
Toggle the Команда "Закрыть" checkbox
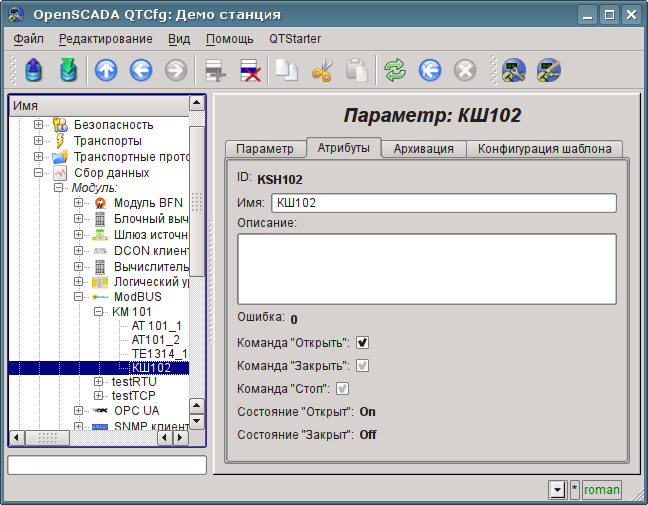(362, 366)
